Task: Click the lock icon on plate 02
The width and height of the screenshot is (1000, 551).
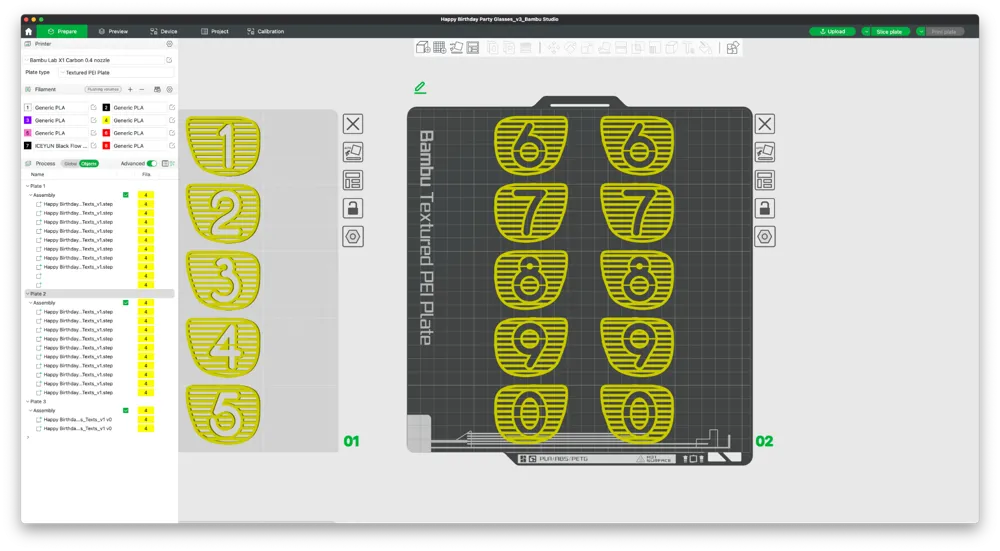Action: pos(765,209)
